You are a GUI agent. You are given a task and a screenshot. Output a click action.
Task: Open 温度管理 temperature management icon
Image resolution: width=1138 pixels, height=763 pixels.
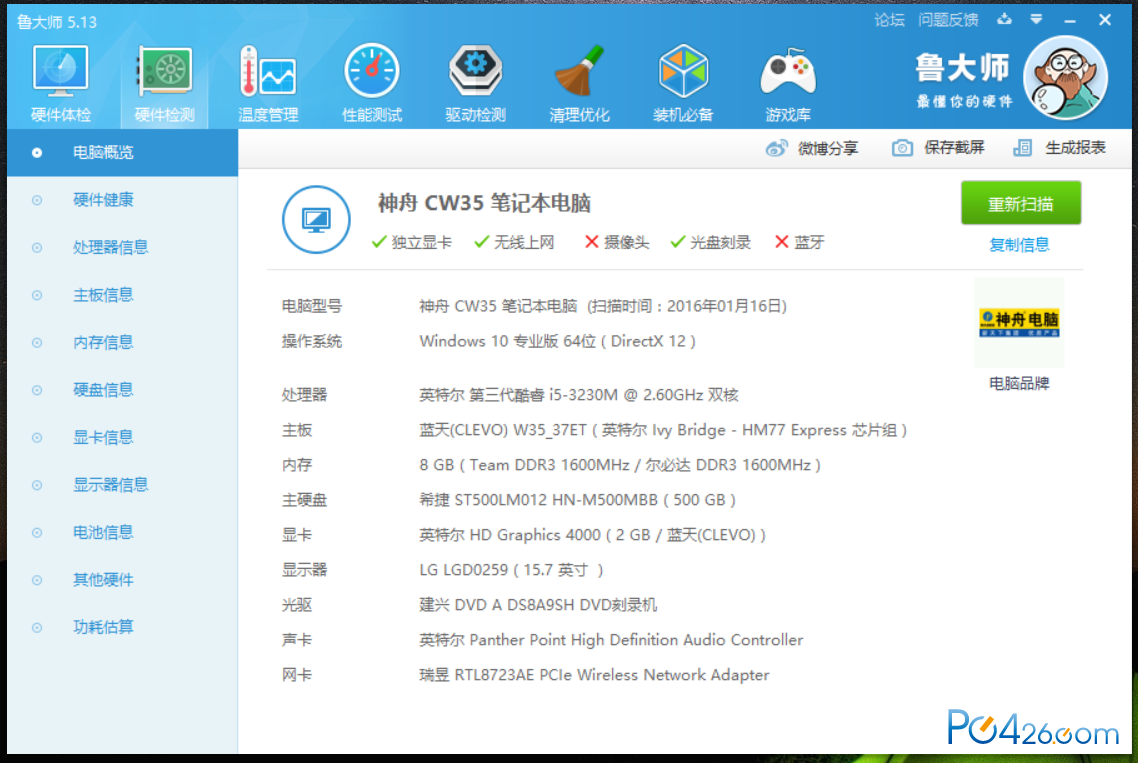268,71
